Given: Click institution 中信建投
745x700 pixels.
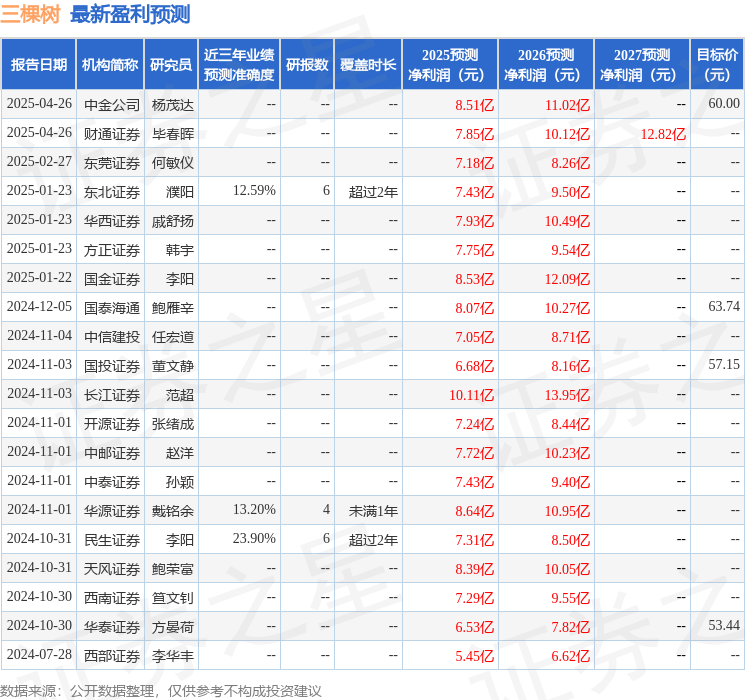Looking at the screenshot, I should [112, 337].
